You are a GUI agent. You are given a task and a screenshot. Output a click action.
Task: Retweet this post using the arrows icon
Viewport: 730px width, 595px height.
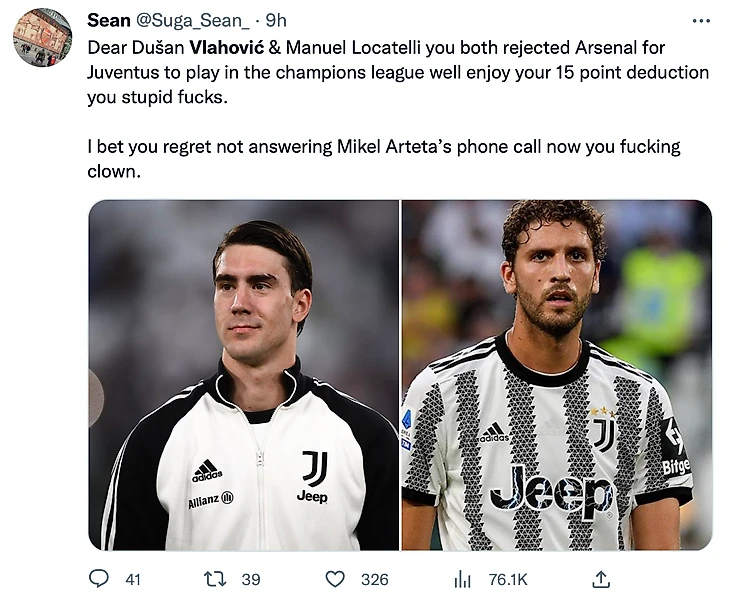215,579
